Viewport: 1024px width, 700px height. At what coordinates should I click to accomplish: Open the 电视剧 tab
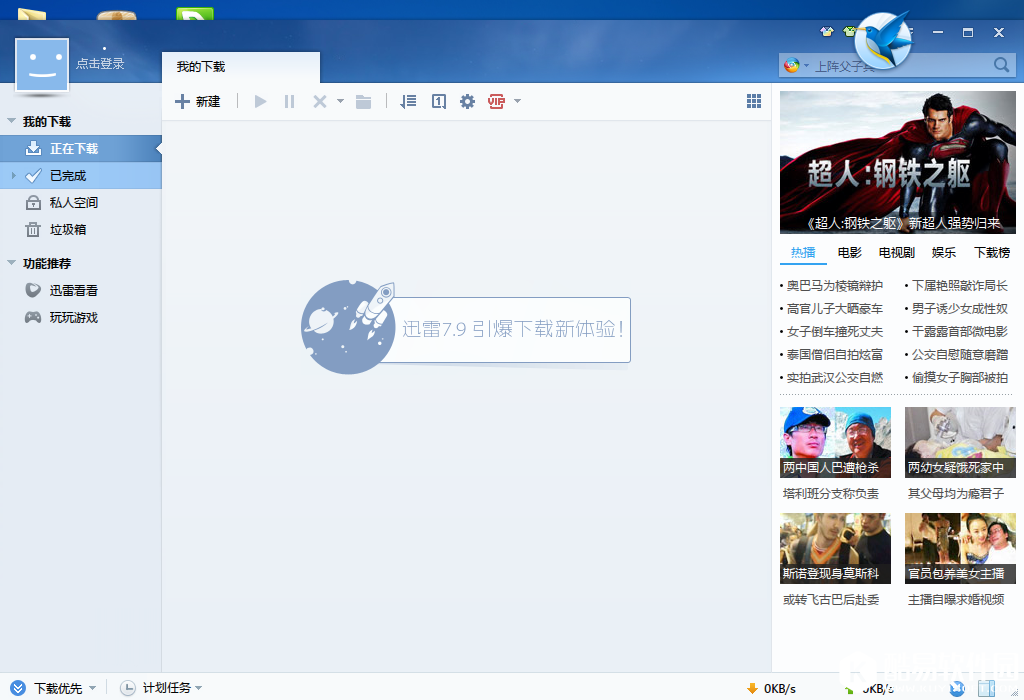point(896,252)
